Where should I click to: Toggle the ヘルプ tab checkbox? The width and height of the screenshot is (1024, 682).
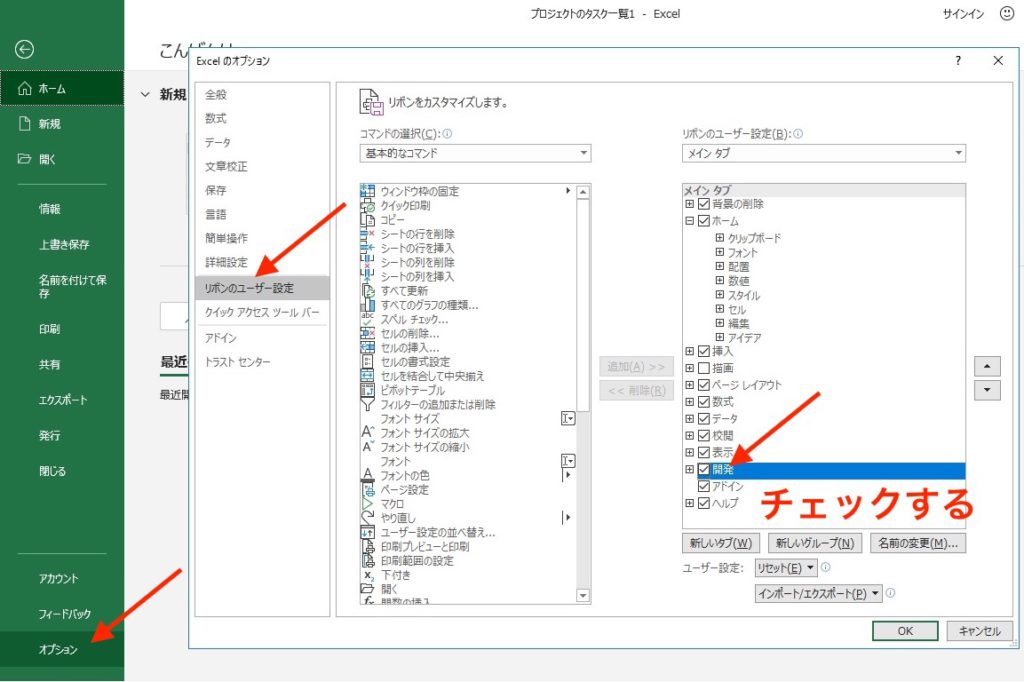click(x=704, y=503)
